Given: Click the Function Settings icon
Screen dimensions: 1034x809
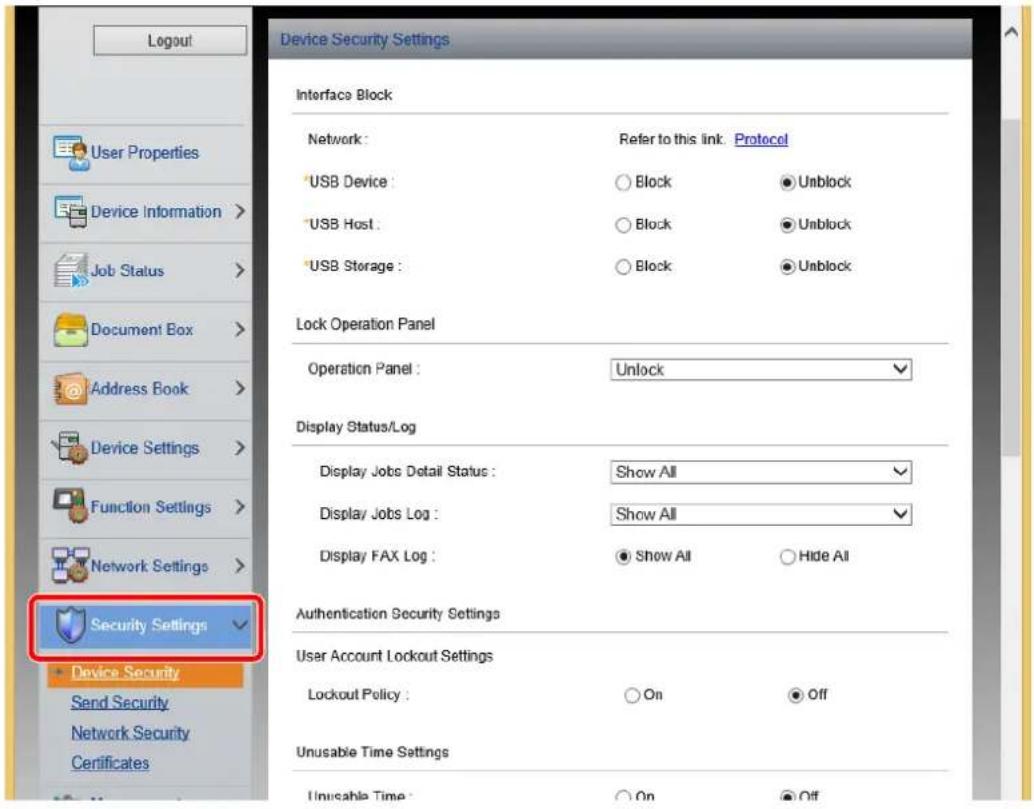Looking at the screenshot, I should [x=71, y=506].
